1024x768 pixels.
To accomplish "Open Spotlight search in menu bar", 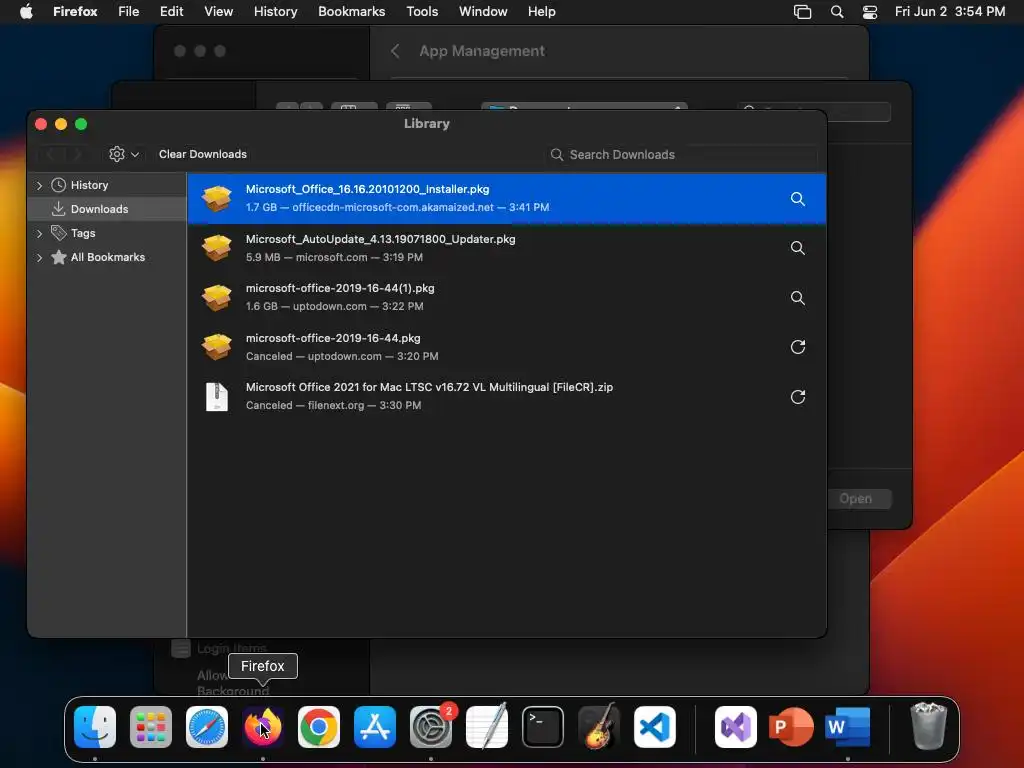I will click(837, 12).
